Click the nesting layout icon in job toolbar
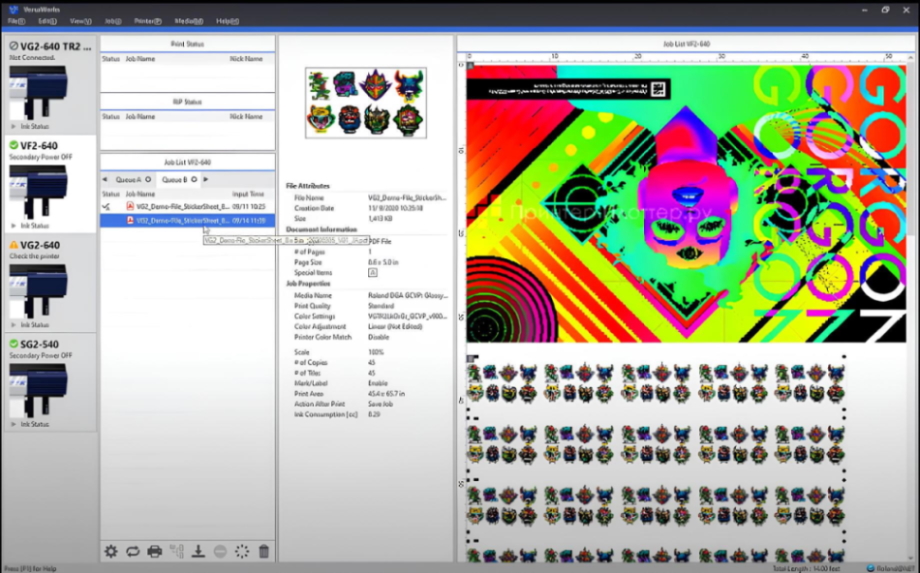The height and width of the screenshot is (573, 920). click(x=177, y=551)
